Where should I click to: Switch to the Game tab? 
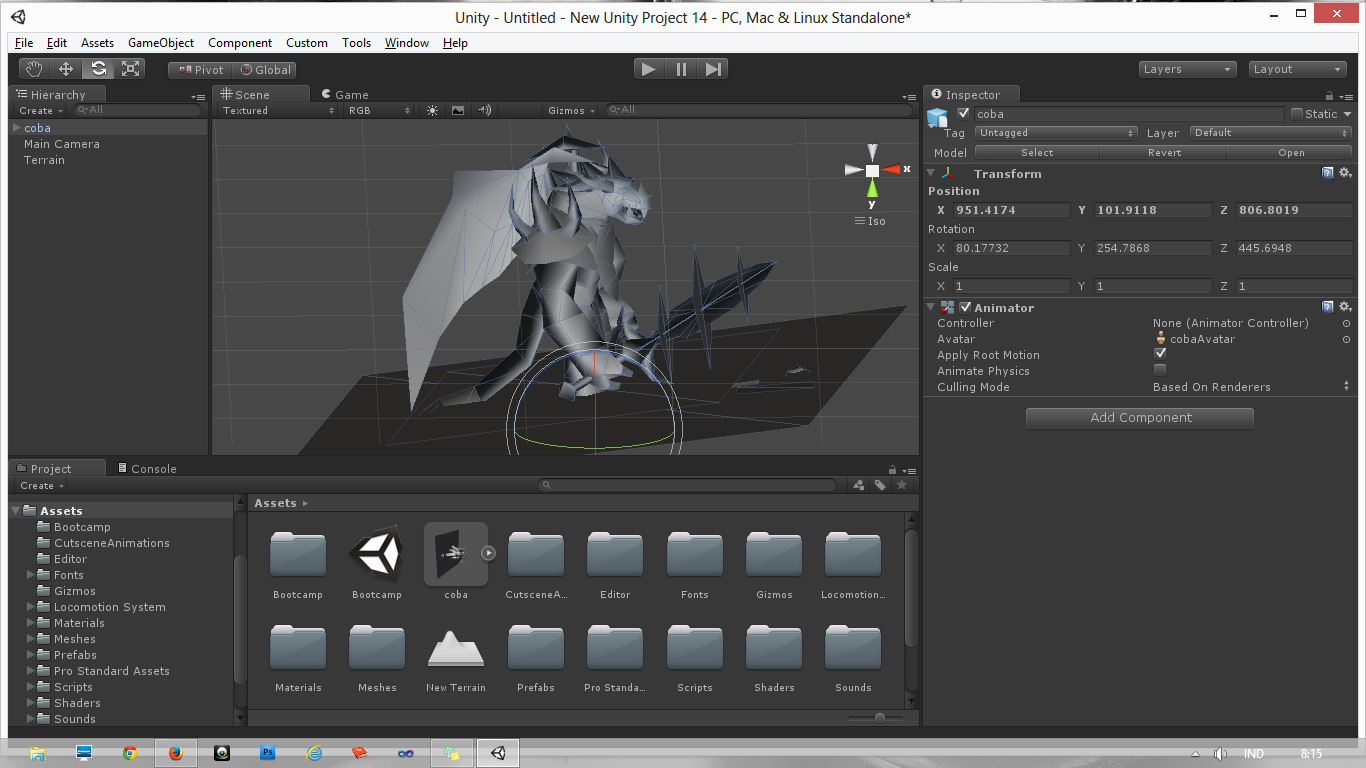(343, 94)
